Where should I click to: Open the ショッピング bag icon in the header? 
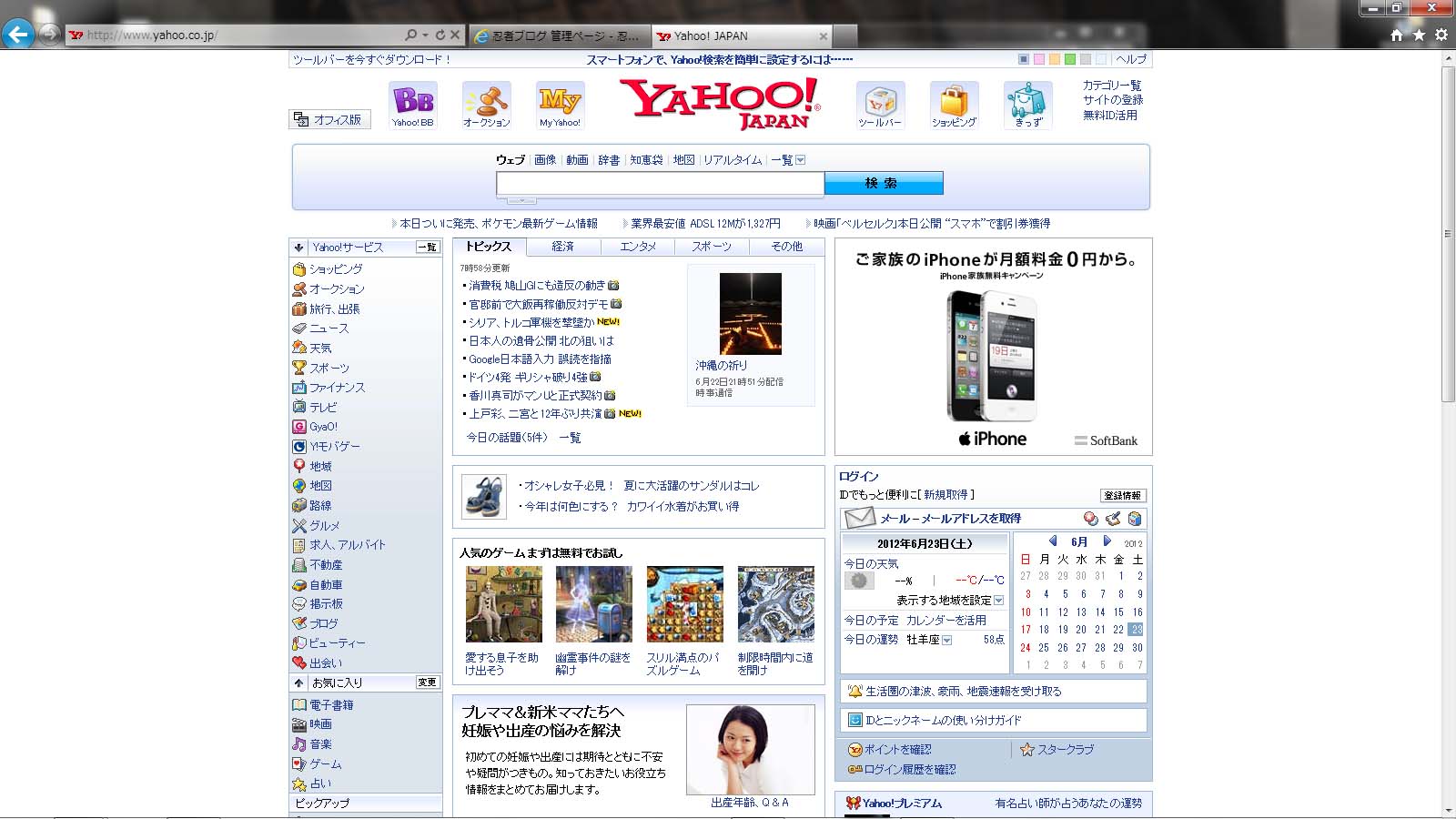click(x=954, y=105)
